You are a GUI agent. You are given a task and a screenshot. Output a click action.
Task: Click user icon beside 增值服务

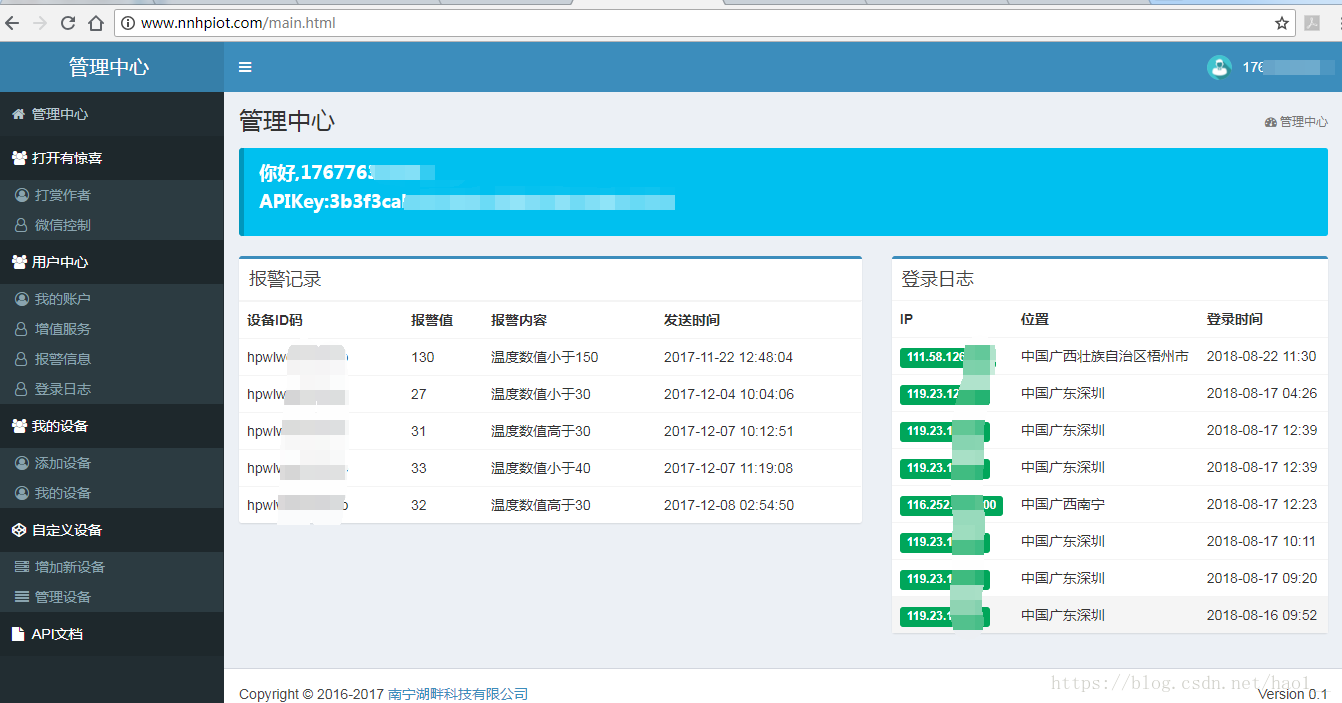point(22,329)
